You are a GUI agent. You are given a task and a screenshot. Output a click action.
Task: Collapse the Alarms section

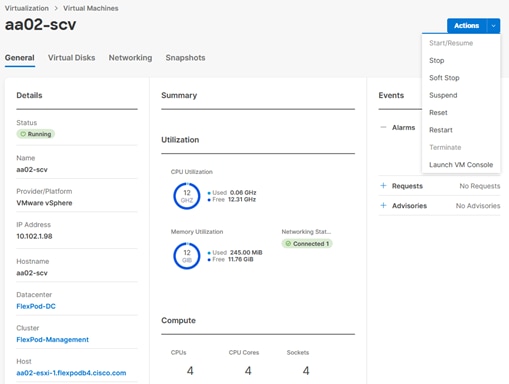(x=383, y=127)
